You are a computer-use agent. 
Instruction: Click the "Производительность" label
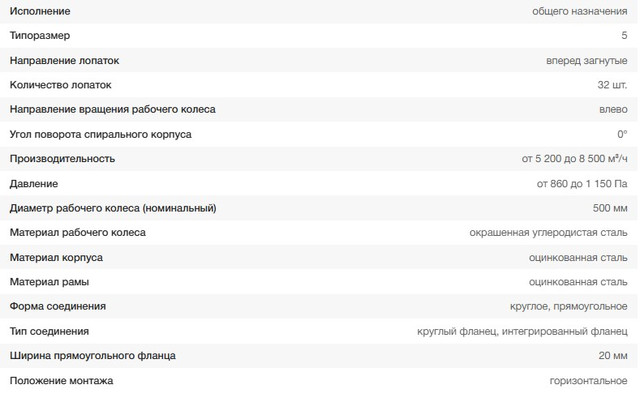pos(62,159)
